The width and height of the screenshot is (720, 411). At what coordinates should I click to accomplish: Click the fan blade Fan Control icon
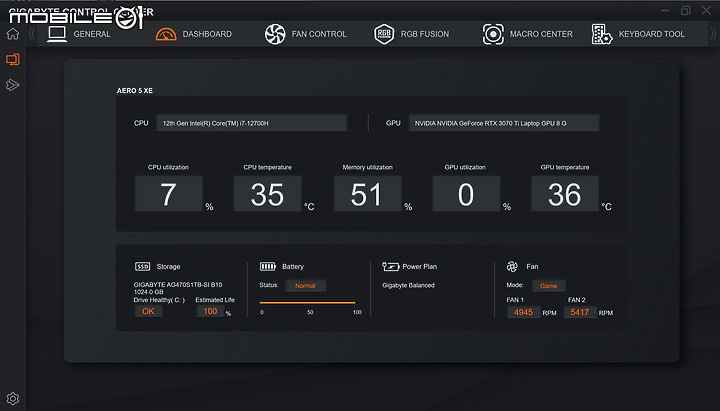click(x=275, y=34)
